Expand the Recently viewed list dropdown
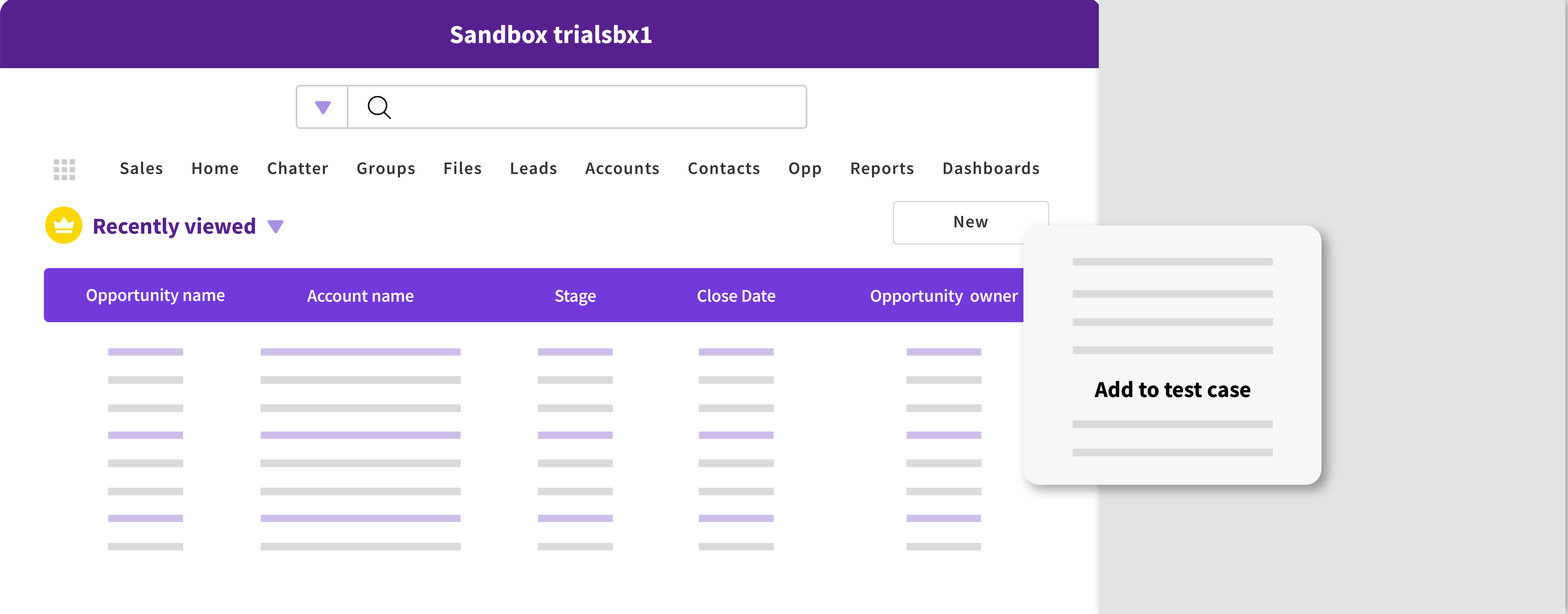Screen dimensions: 1568x614 [276, 227]
